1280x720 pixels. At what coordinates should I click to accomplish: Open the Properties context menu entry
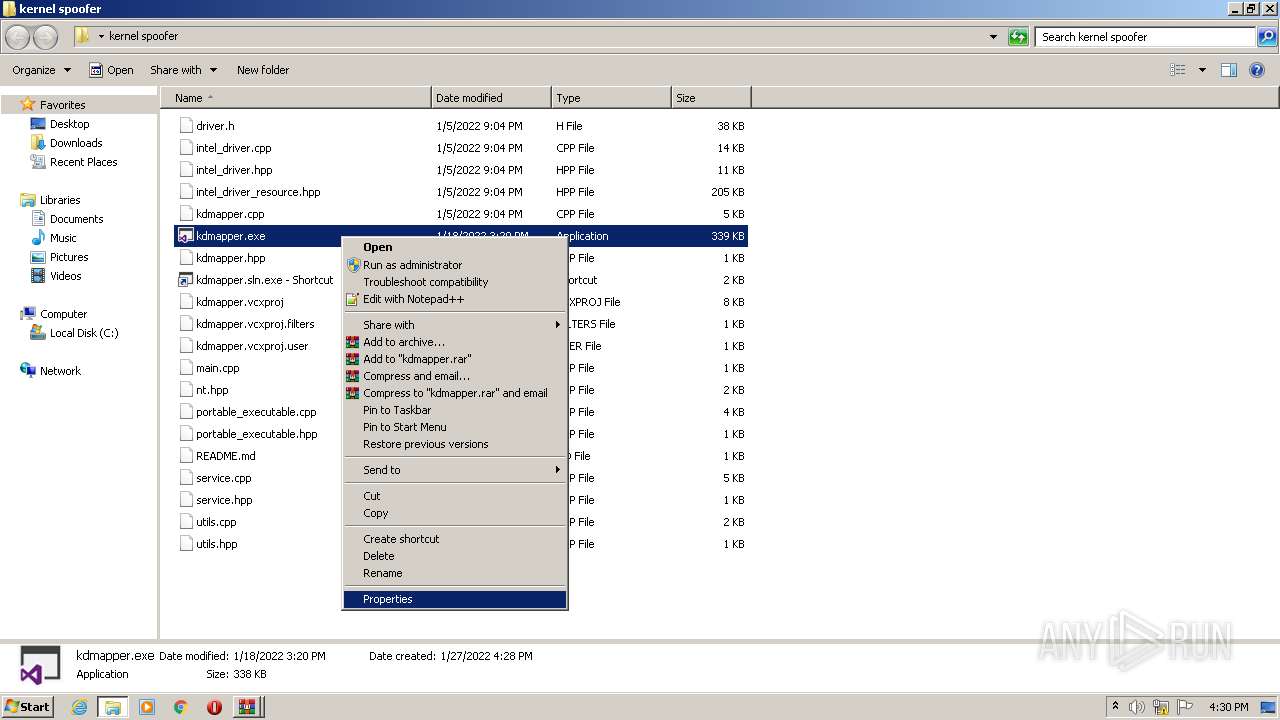pos(455,599)
